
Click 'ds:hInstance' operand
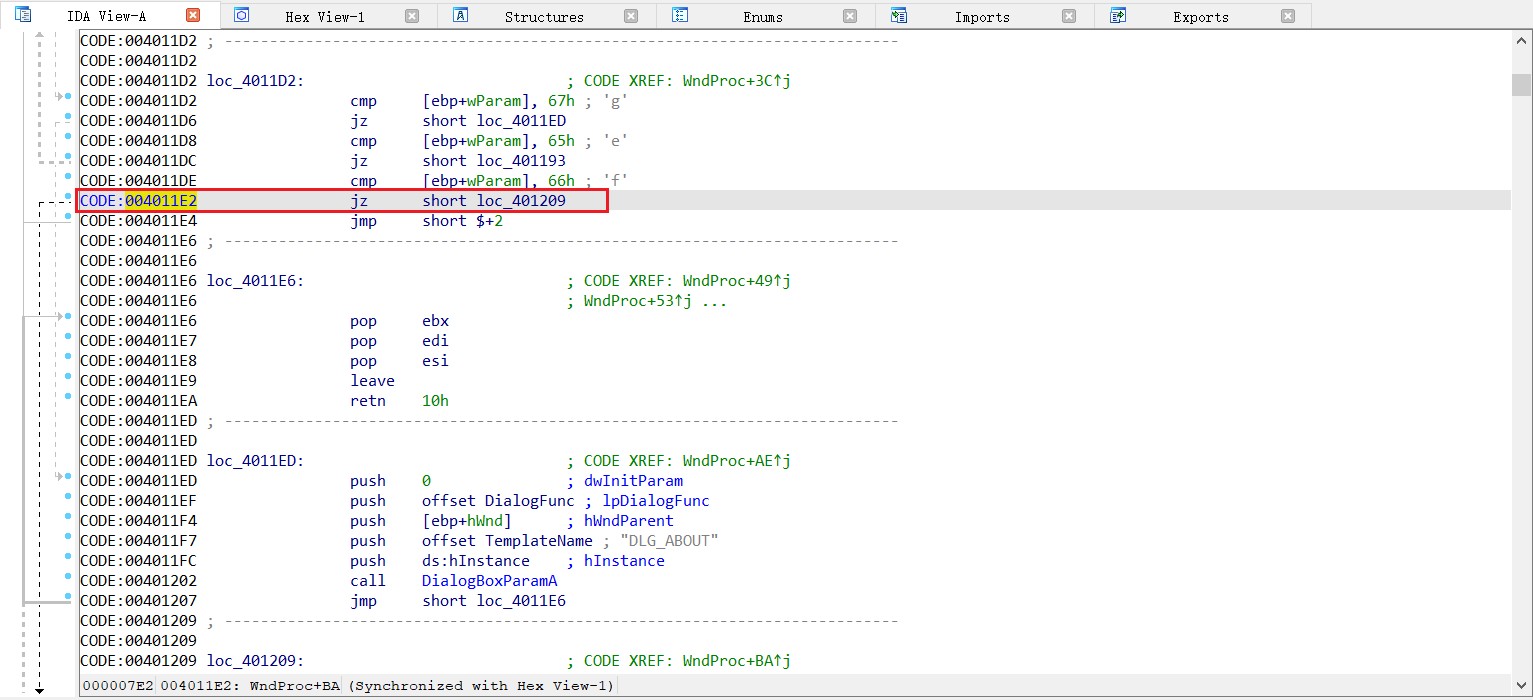point(476,561)
